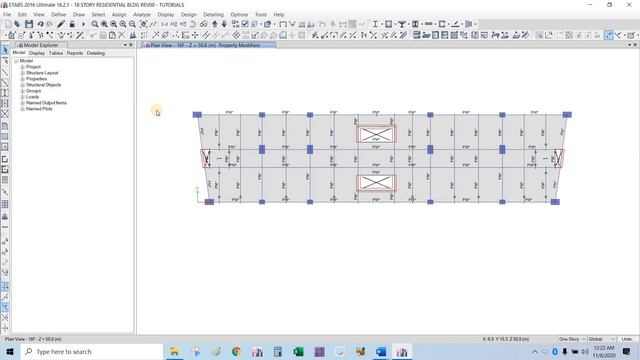Move up one story arrow
Viewport: 640px width, 360px height.
pyautogui.click(x=215, y=24)
